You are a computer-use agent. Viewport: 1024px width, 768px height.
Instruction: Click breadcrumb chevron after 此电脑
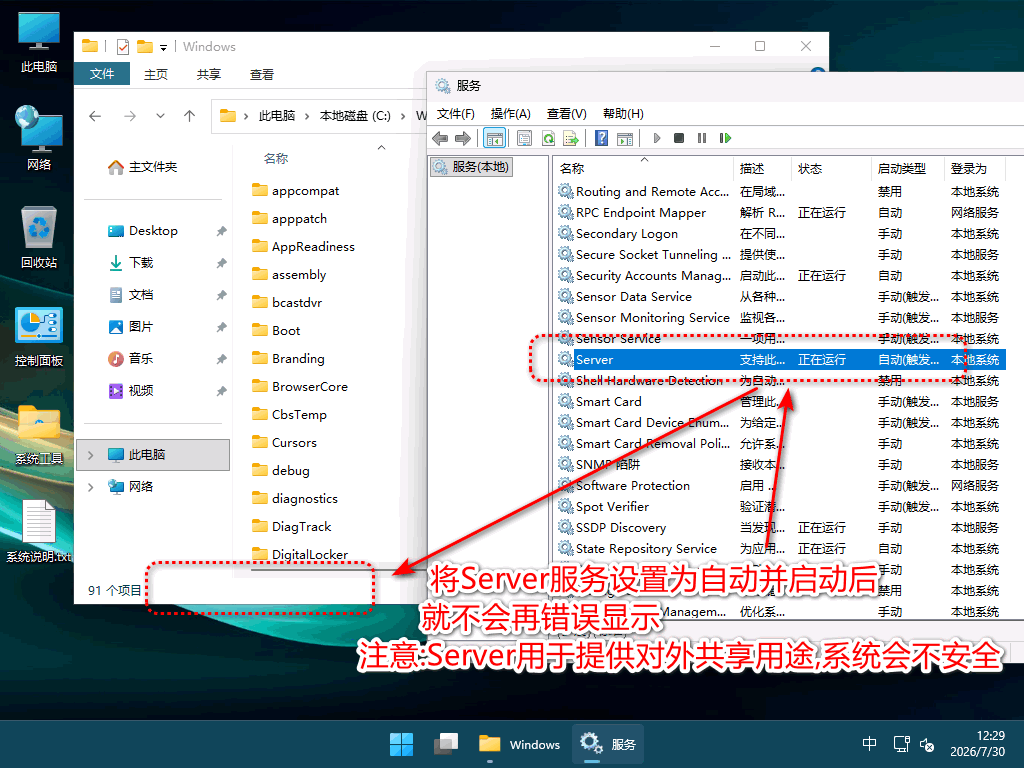coord(307,116)
